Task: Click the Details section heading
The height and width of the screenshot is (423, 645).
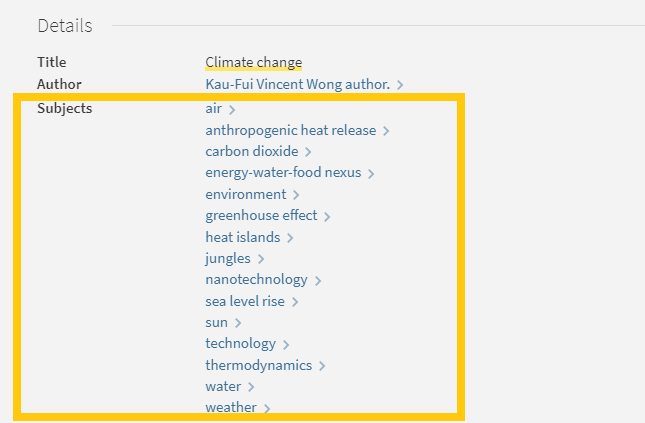Action: [64, 25]
